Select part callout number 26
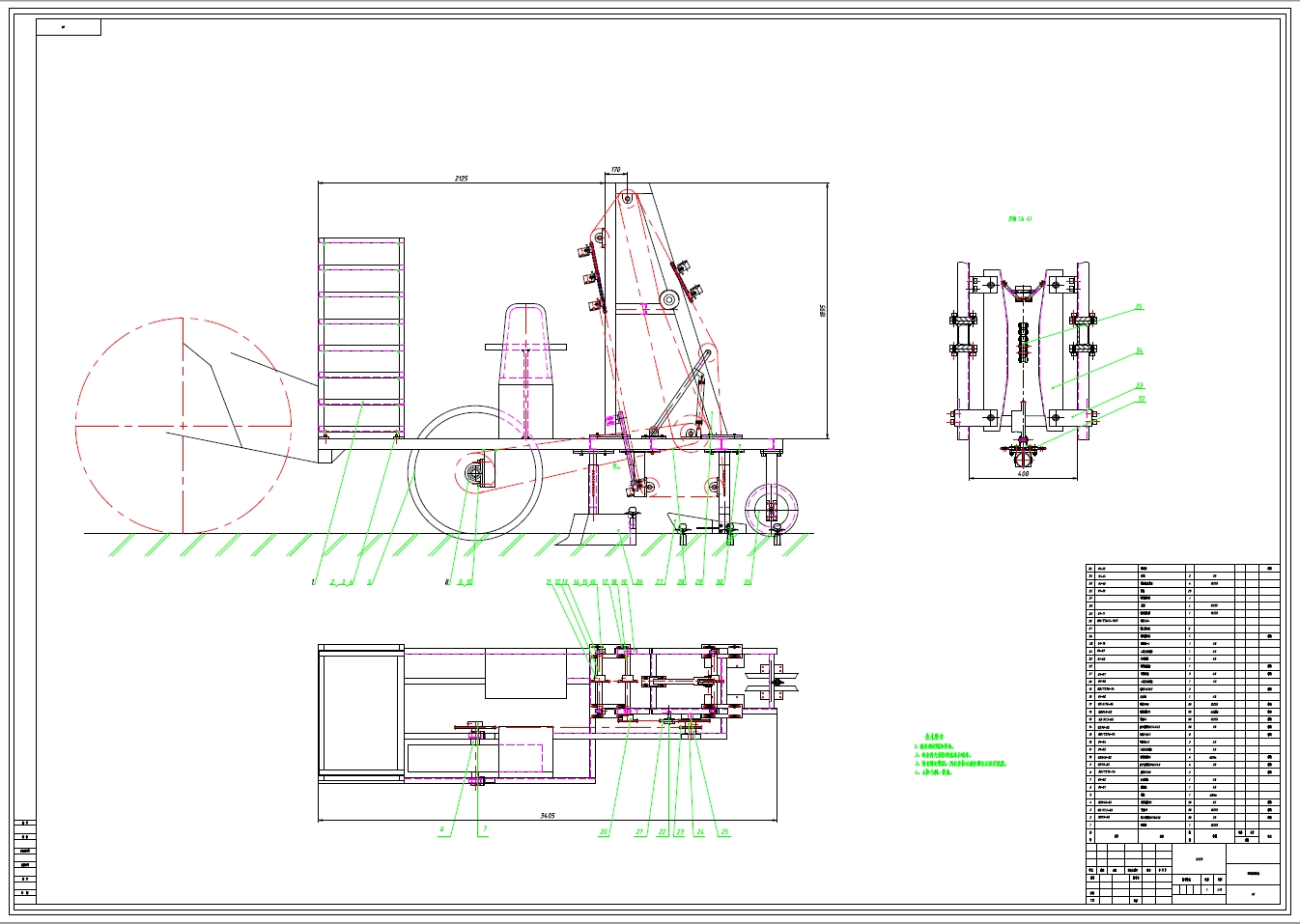The width and height of the screenshot is (1300, 924). (639, 582)
